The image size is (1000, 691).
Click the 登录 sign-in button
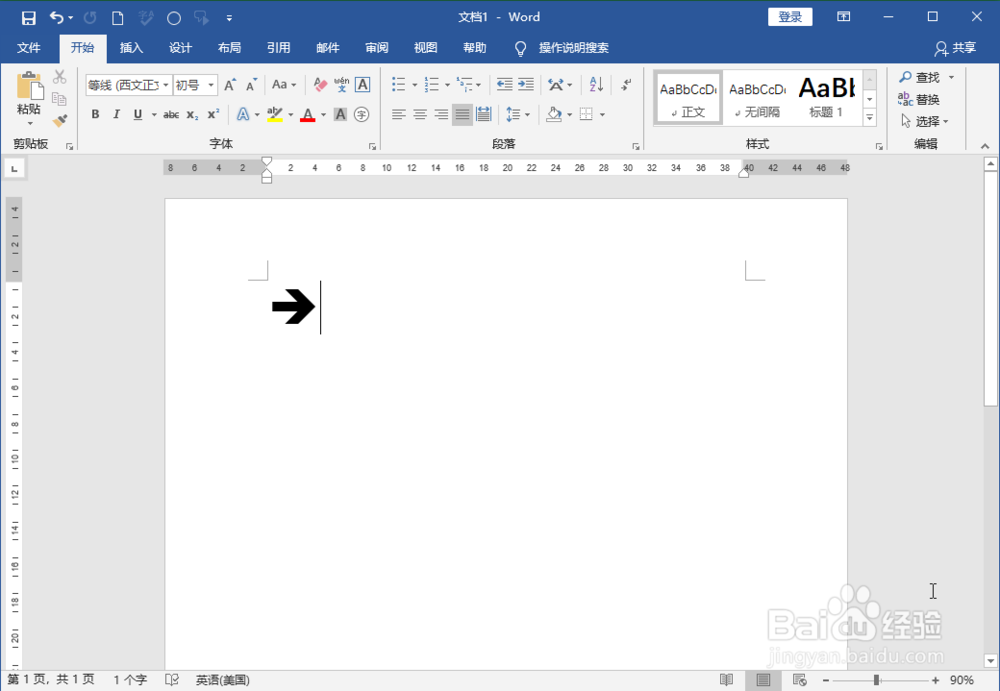[789, 16]
